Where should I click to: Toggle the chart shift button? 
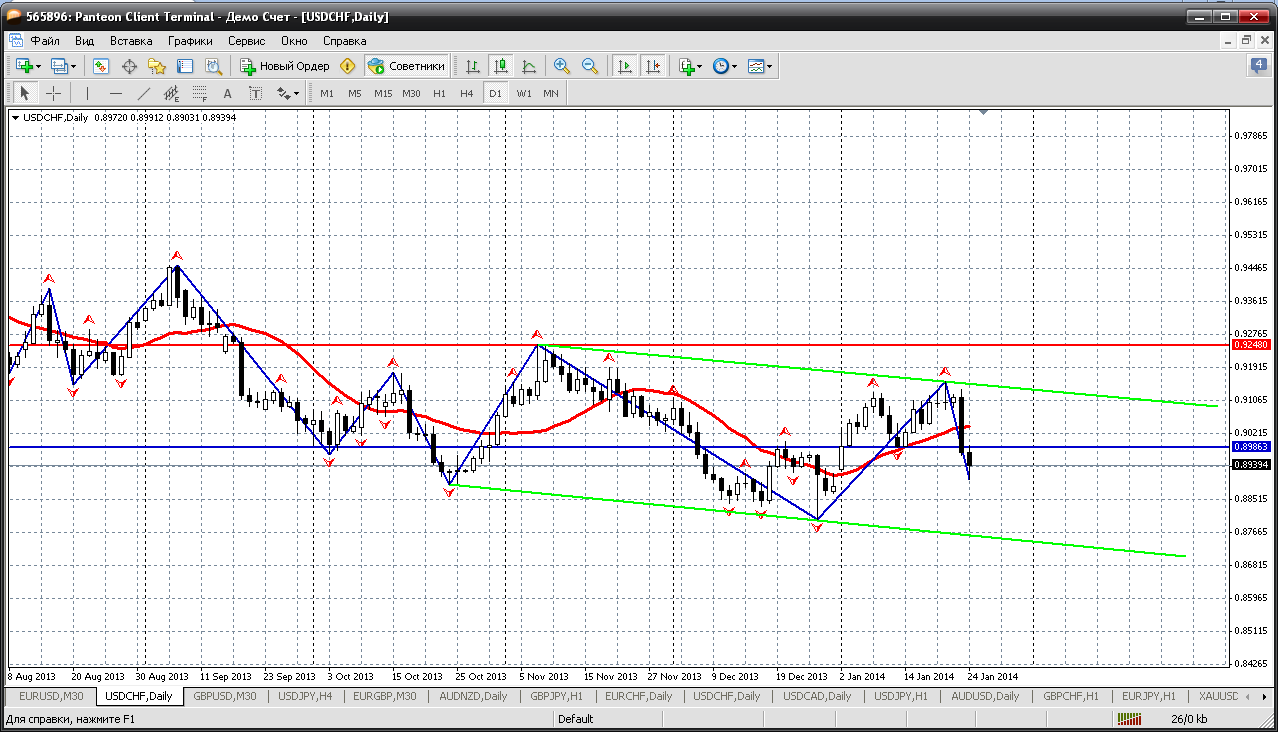(x=652, y=66)
